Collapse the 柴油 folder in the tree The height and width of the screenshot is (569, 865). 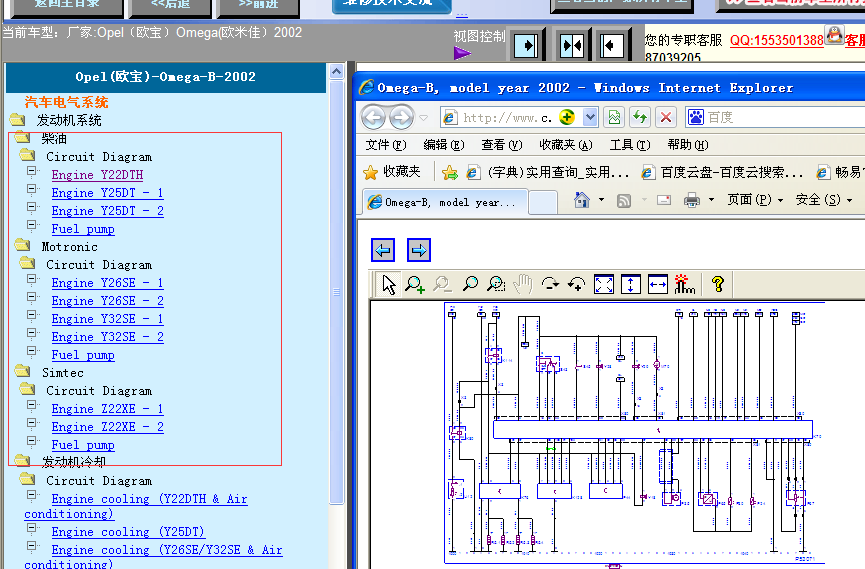[x=22, y=137]
